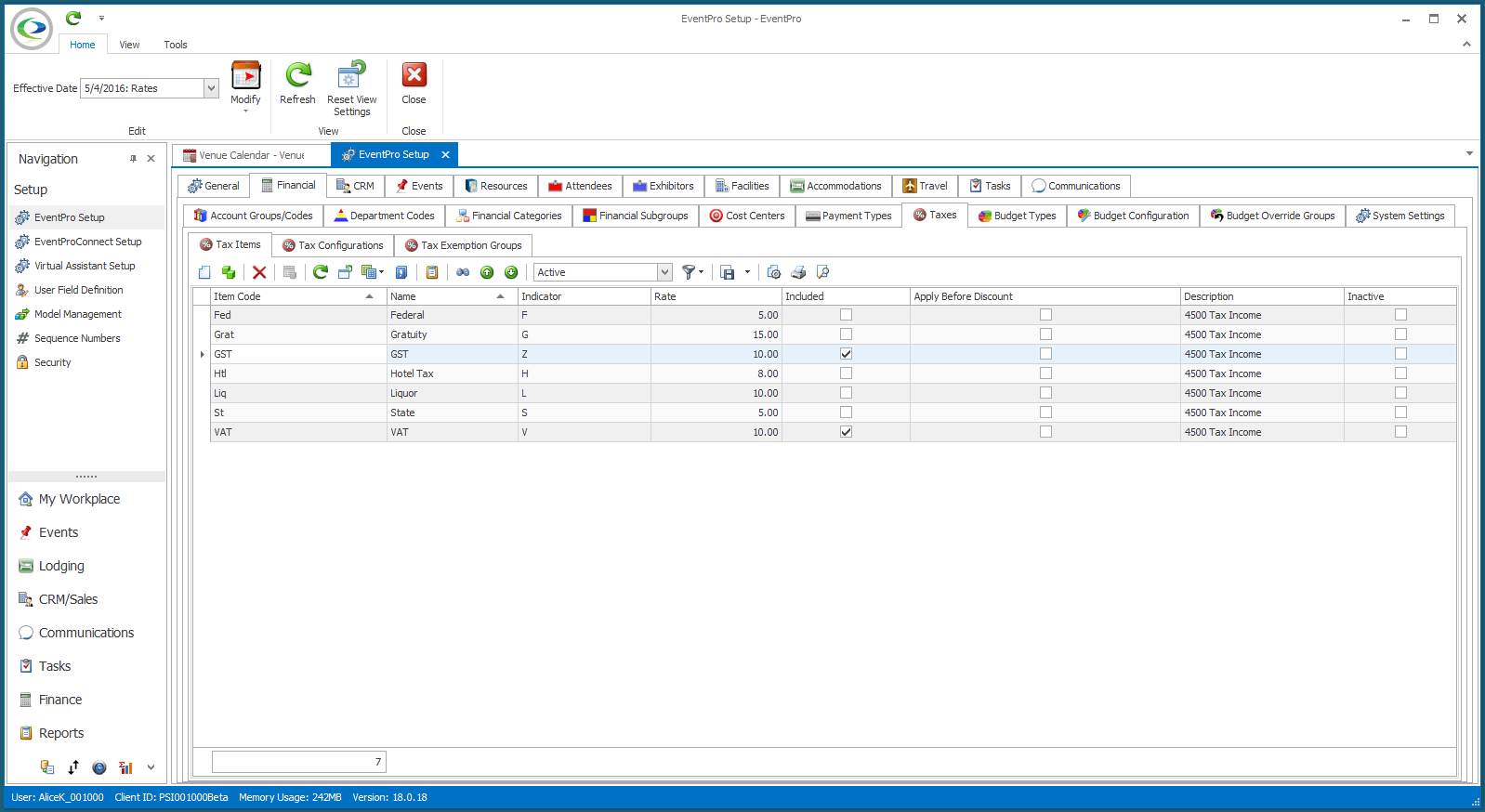Check Apply Before Discount for Hotel Tax row
1485x812 pixels.
pyautogui.click(x=1045, y=373)
